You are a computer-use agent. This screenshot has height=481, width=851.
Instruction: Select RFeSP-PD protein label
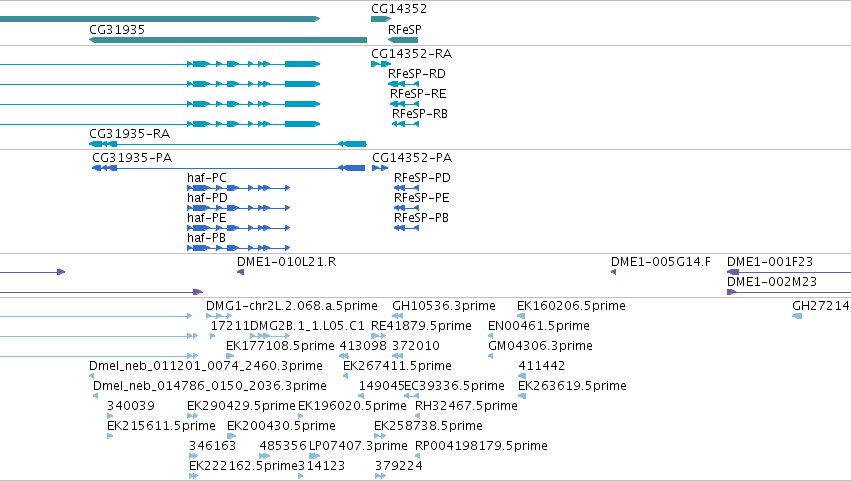[x=422, y=178]
